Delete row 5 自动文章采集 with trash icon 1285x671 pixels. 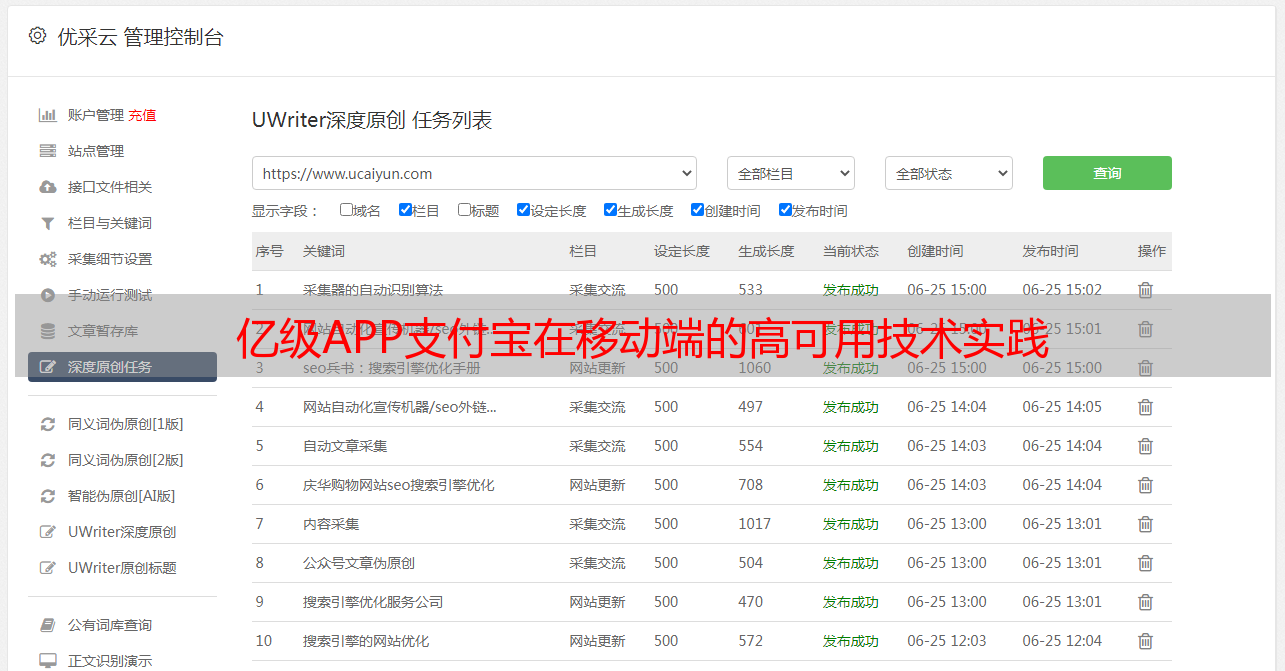[1145, 446]
